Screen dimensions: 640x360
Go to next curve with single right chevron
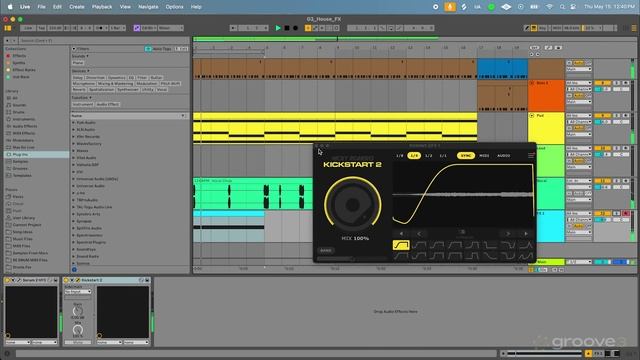pyautogui.click(x=508, y=234)
